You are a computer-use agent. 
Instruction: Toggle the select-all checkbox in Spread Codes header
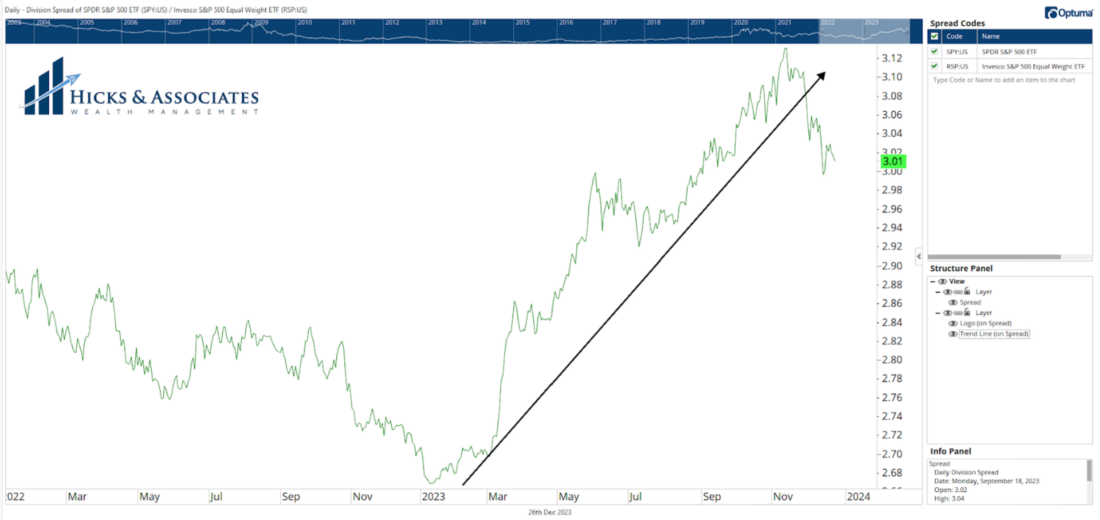[934, 36]
